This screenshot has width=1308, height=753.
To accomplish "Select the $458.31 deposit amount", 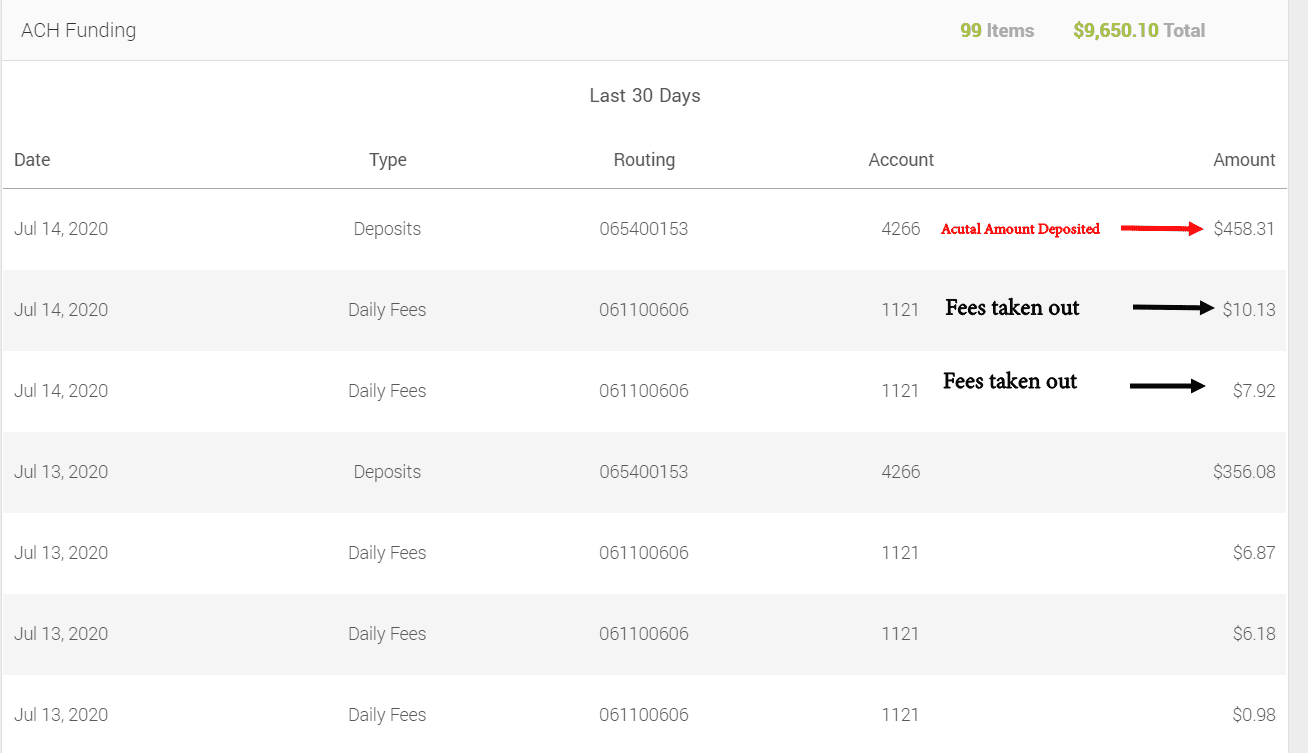I will pyautogui.click(x=1244, y=229).
